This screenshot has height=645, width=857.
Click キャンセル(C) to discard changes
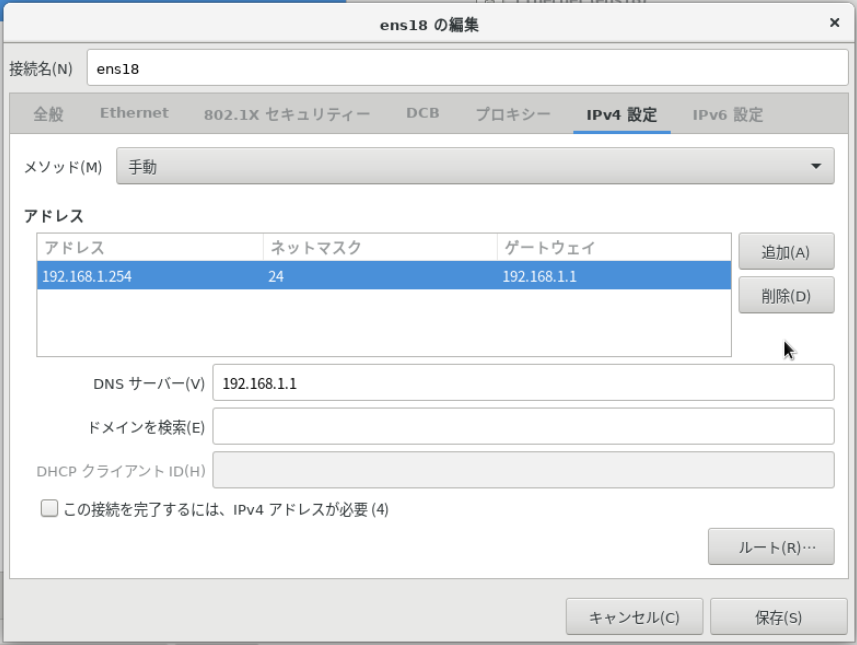click(635, 616)
